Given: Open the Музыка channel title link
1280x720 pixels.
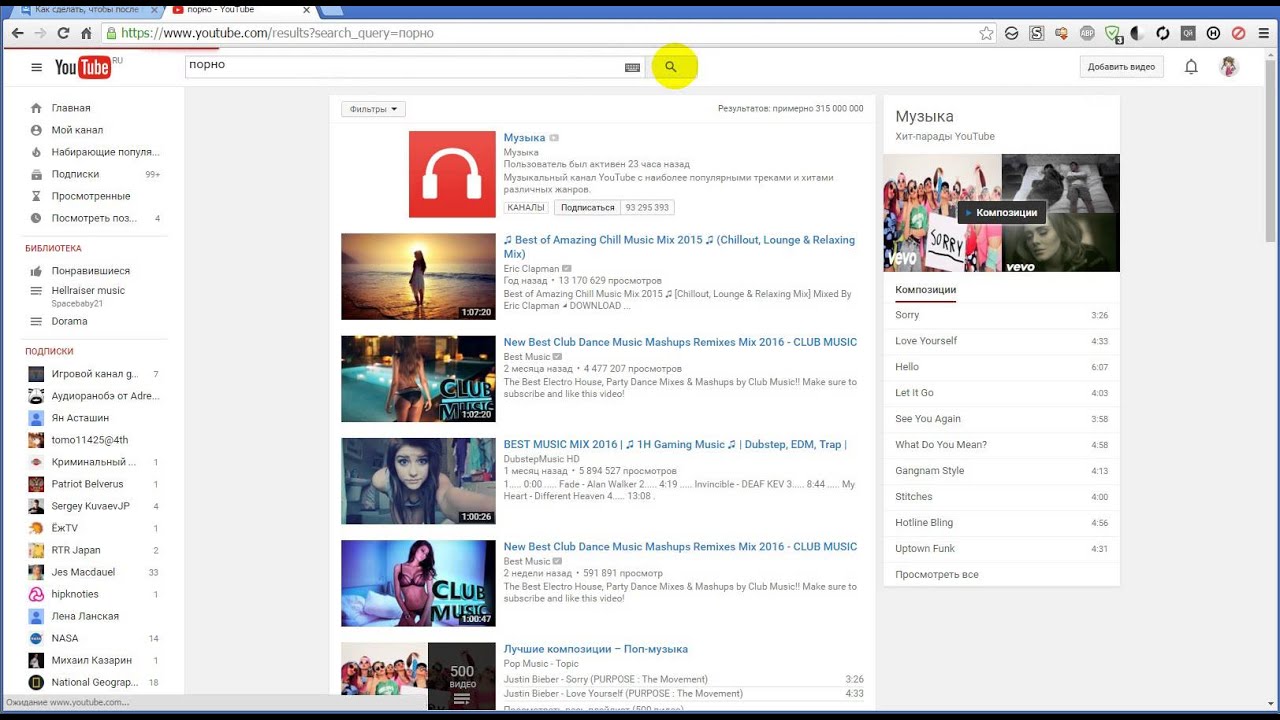Looking at the screenshot, I should 524,138.
